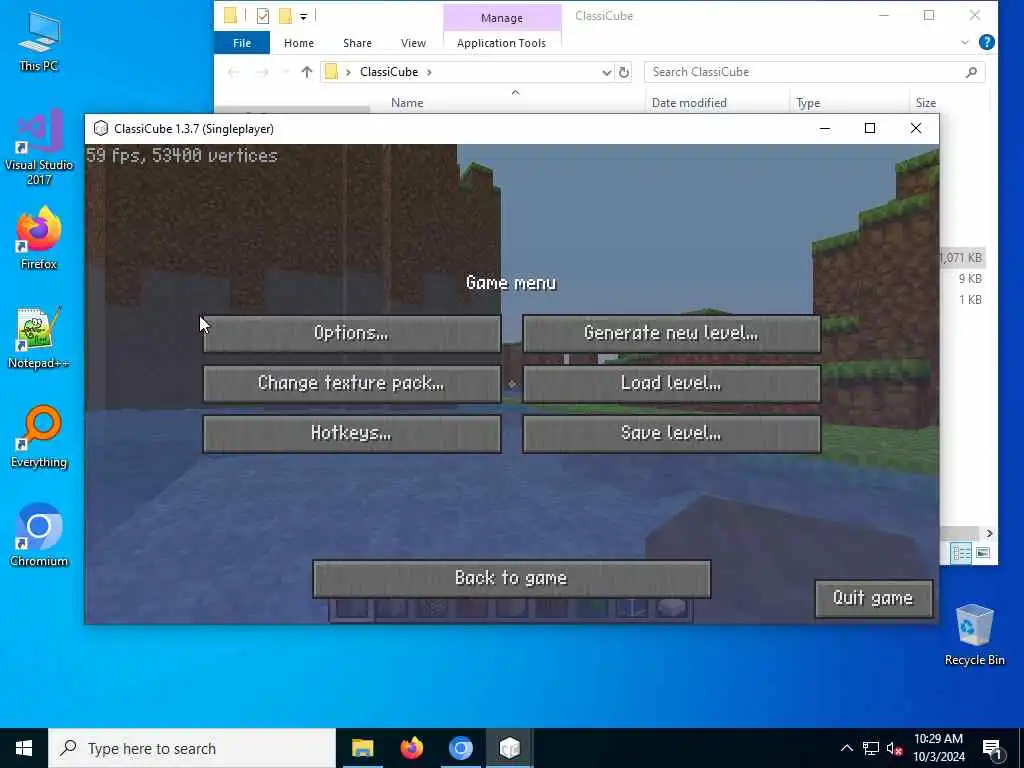The image size is (1024, 768).
Task: Click ClassiCube title bar icon
Action: point(100,129)
